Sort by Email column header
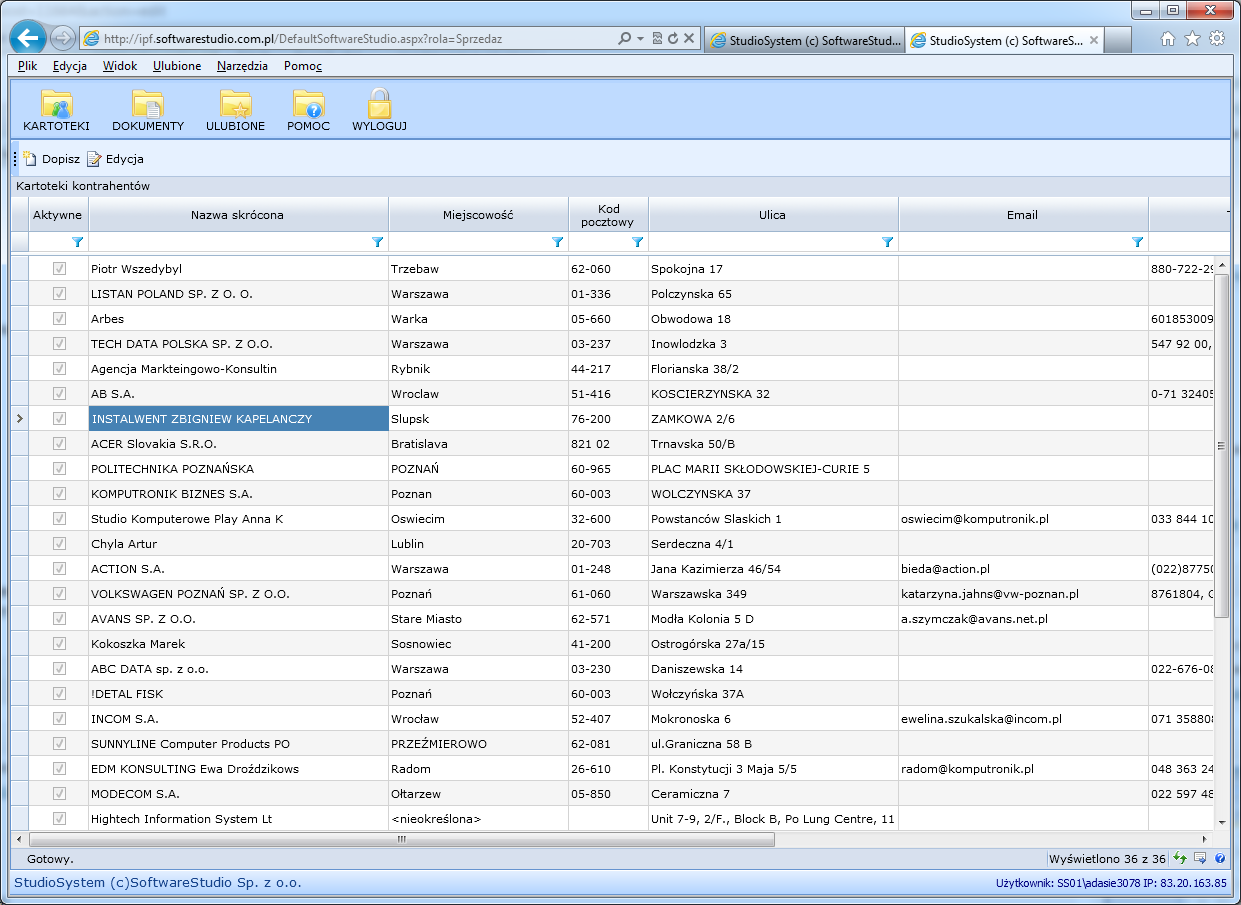The height and width of the screenshot is (905, 1241). [1023, 215]
